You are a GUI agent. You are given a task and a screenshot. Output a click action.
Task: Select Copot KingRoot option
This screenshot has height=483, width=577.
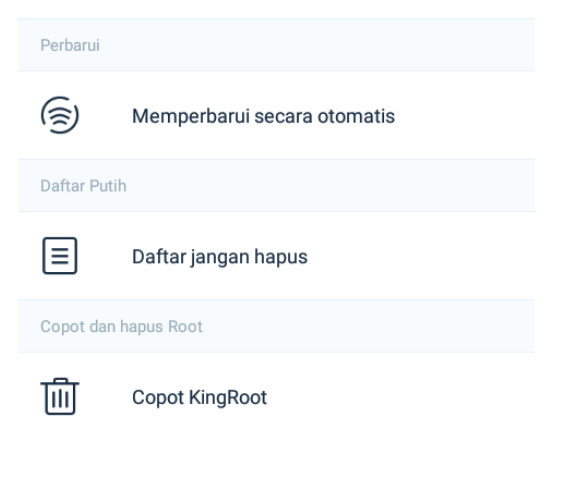[276, 397]
